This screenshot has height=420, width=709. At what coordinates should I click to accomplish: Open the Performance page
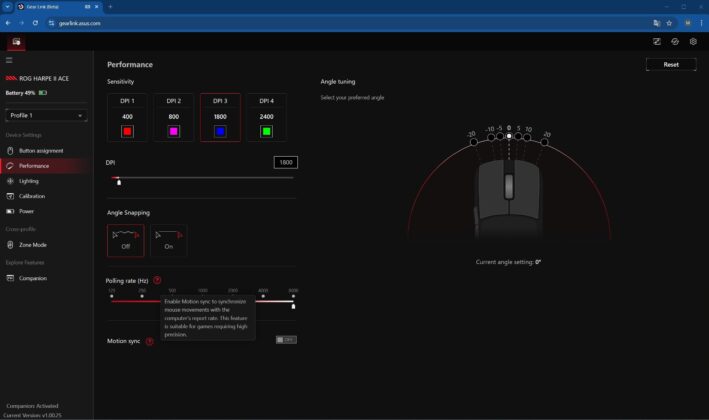click(x=45, y=166)
